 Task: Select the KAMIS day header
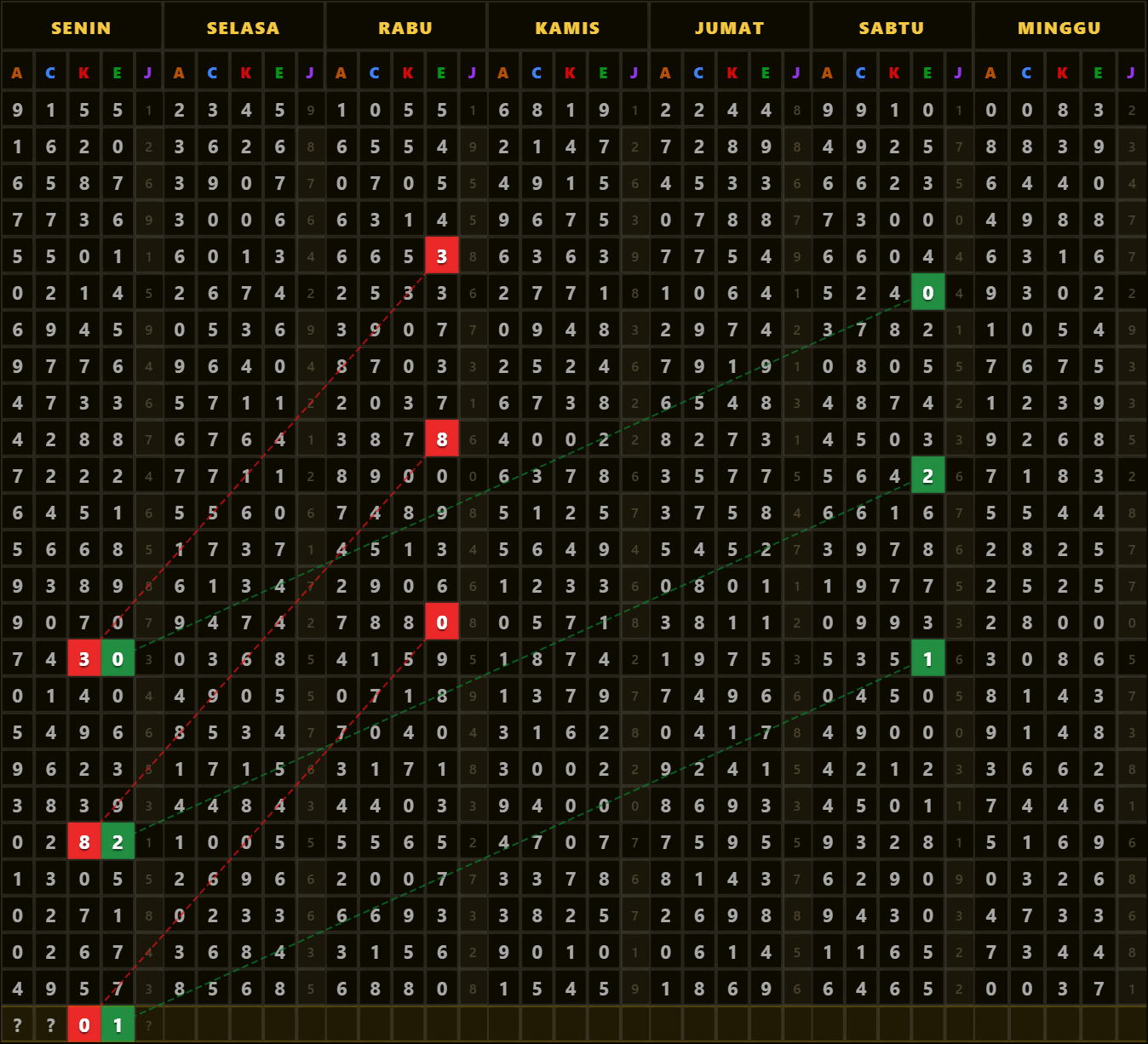click(567, 28)
